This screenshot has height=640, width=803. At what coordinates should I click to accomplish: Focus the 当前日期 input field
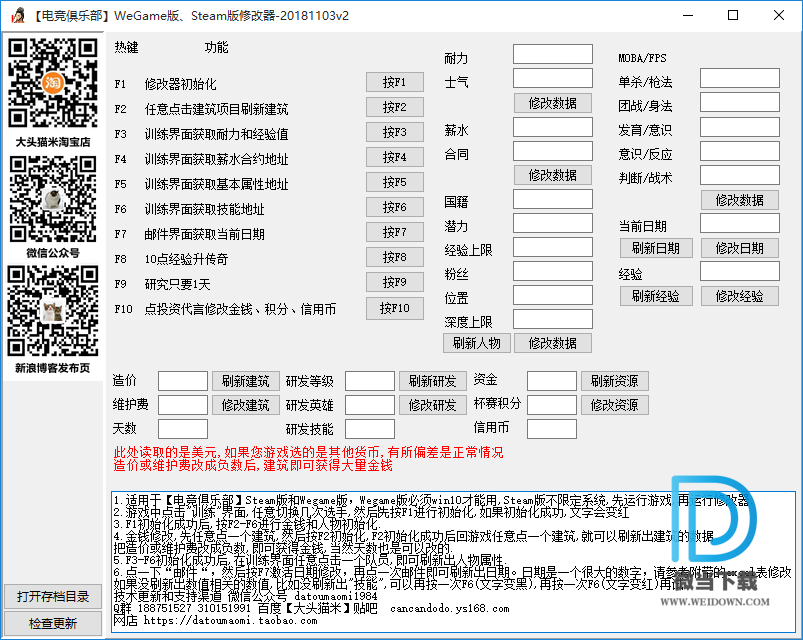tap(740, 223)
